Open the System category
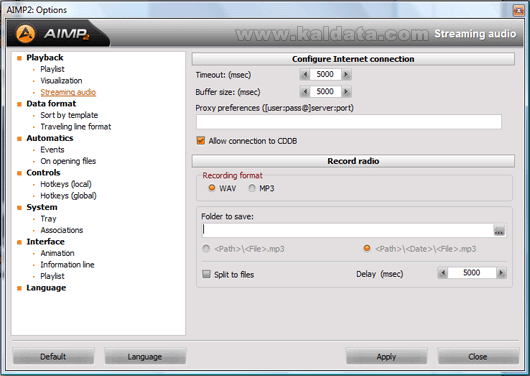 (42, 207)
